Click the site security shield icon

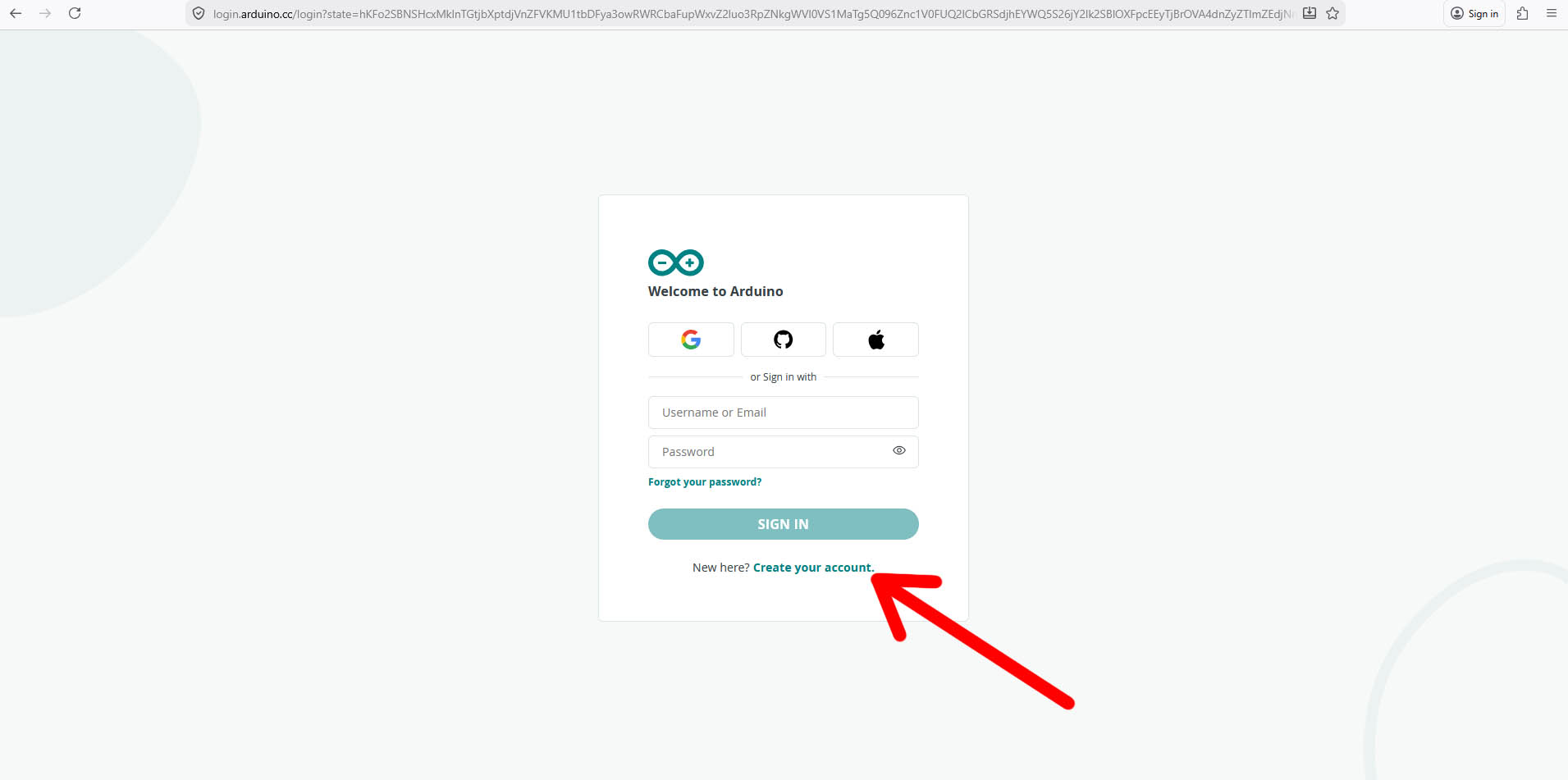coord(199,14)
